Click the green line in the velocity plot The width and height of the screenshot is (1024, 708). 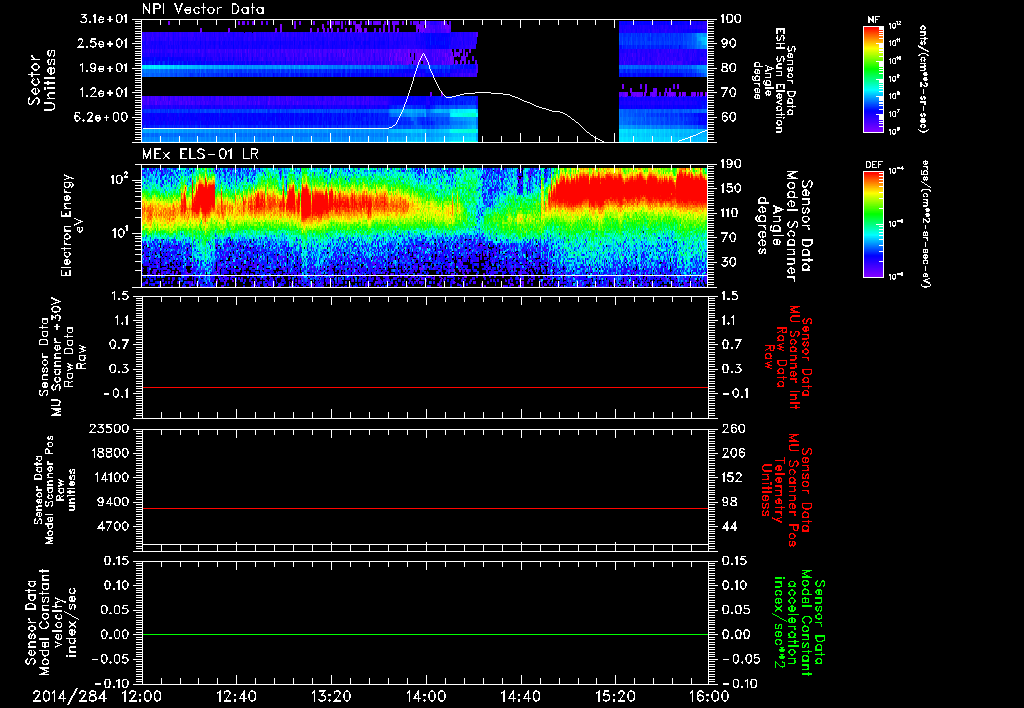pos(424,634)
